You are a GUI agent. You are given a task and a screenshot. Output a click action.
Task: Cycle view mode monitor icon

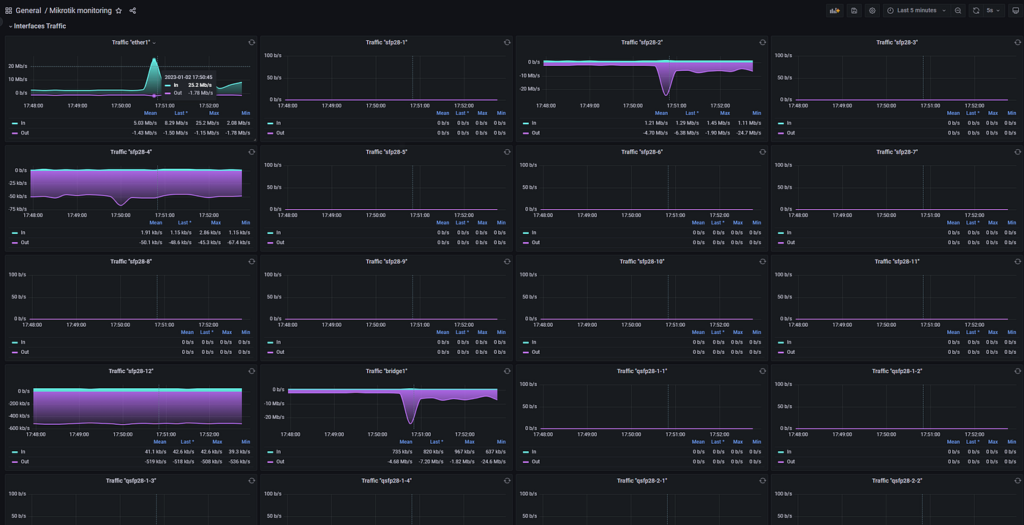[x=1015, y=10]
